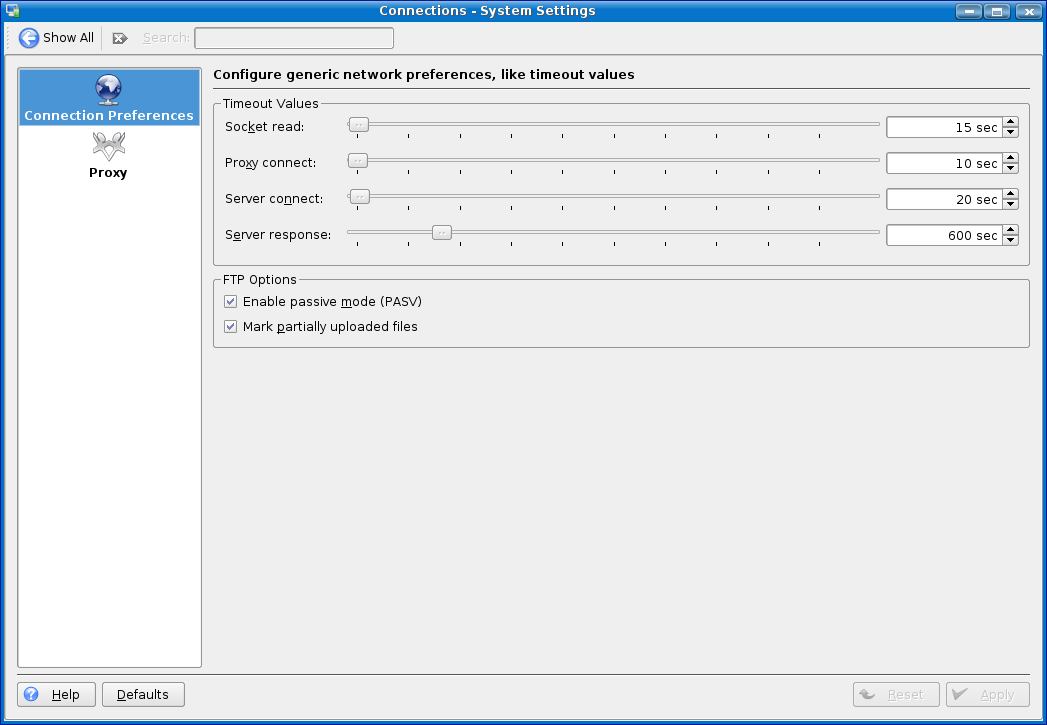Click the Socket read 15 sec field
1047x725 pixels.
pos(943,127)
